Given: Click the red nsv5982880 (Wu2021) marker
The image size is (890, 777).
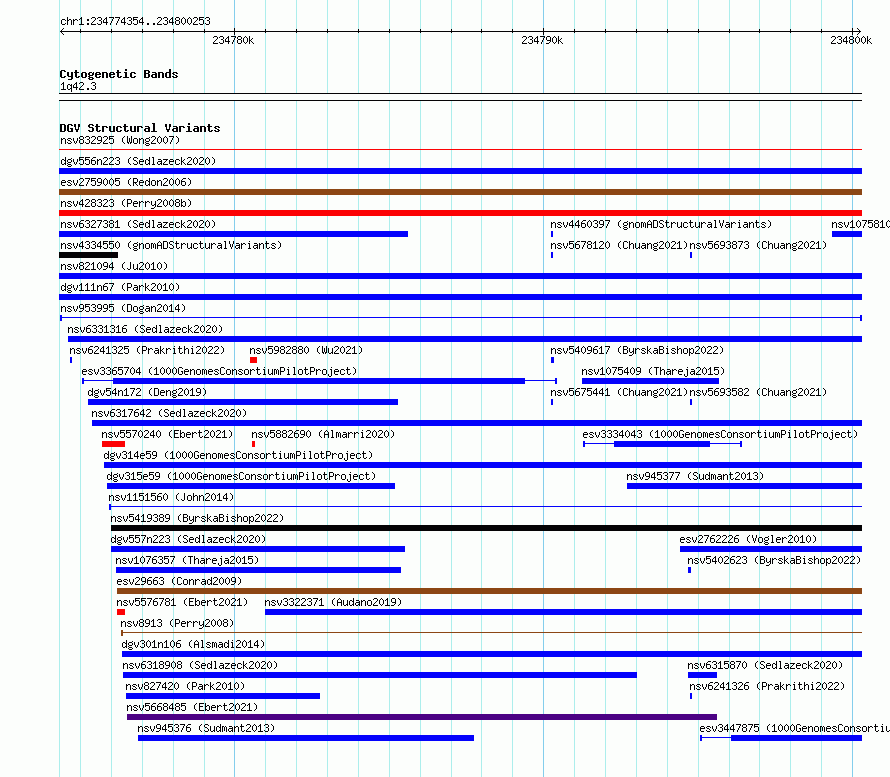Looking at the screenshot, I should 253,360.
